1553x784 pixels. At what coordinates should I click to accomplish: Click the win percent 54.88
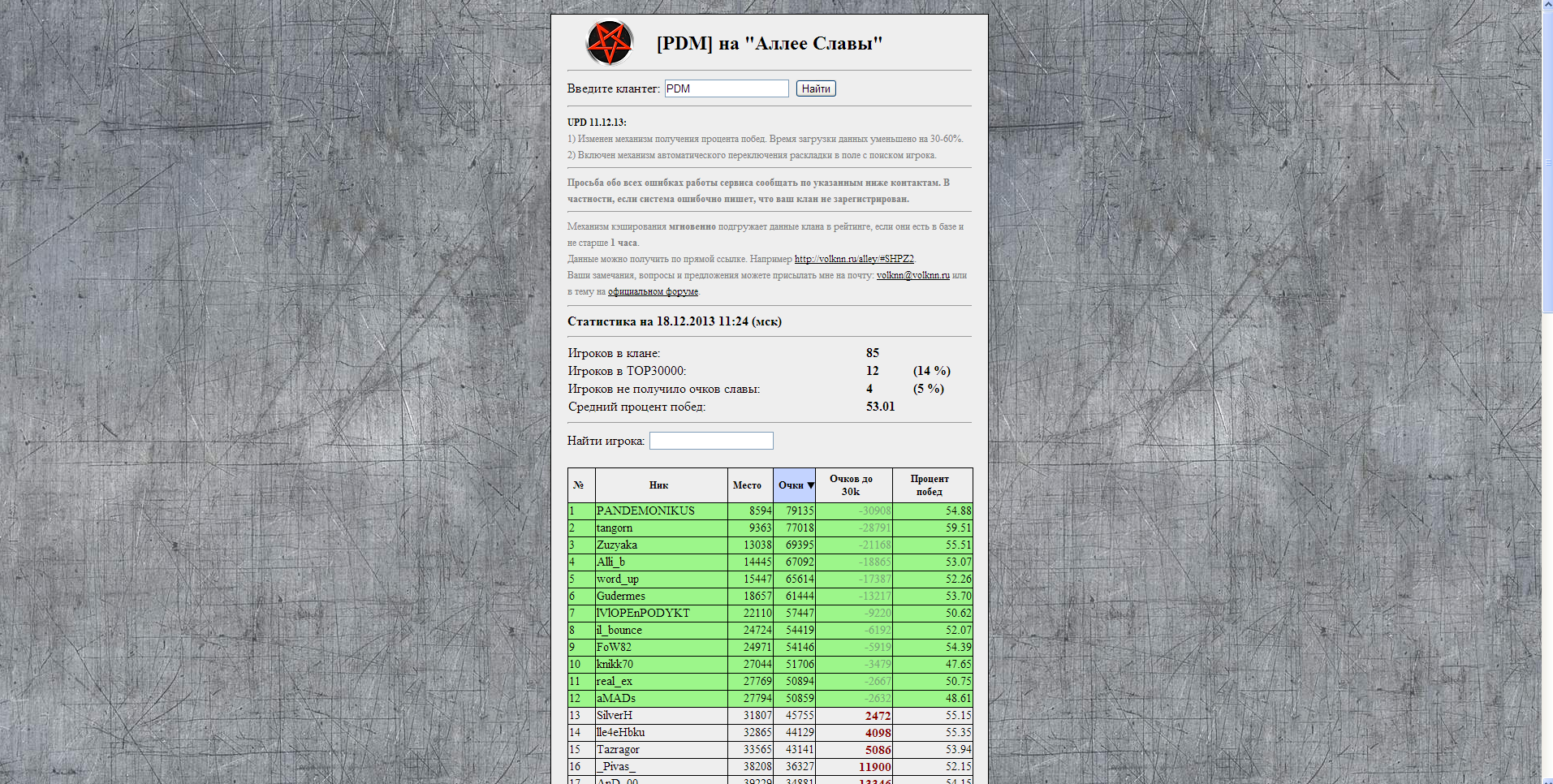click(x=959, y=511)
